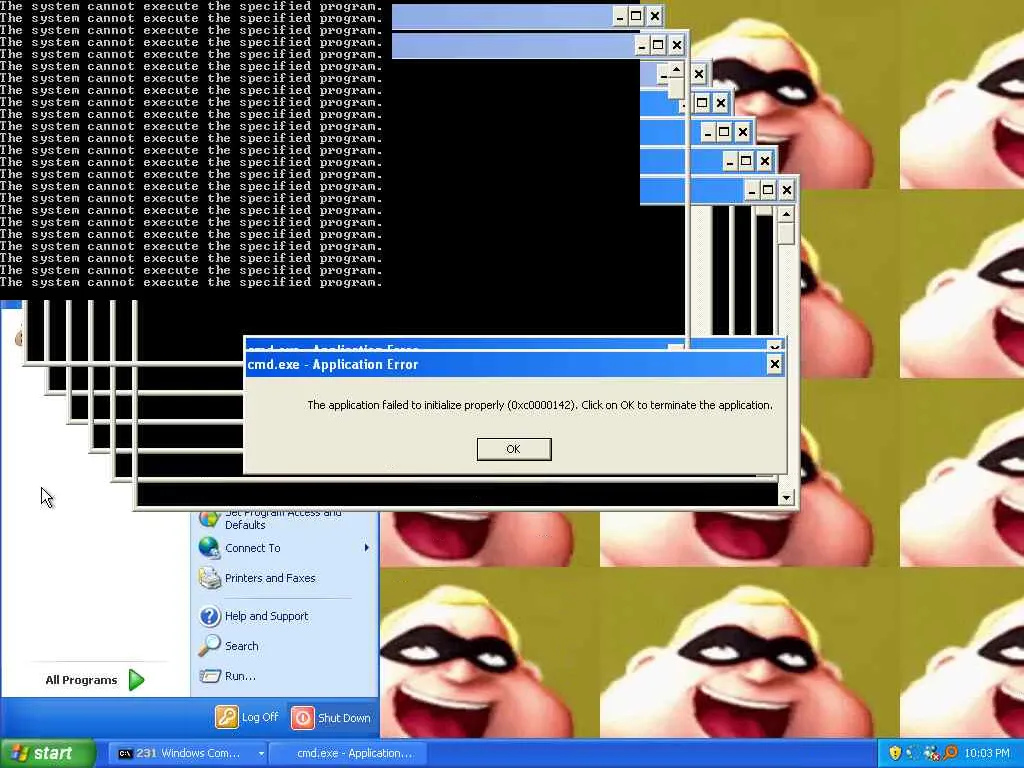This screenshot has width=1024, height=768.
Task: Click the Log Off key icon
Action: point(227,717)
